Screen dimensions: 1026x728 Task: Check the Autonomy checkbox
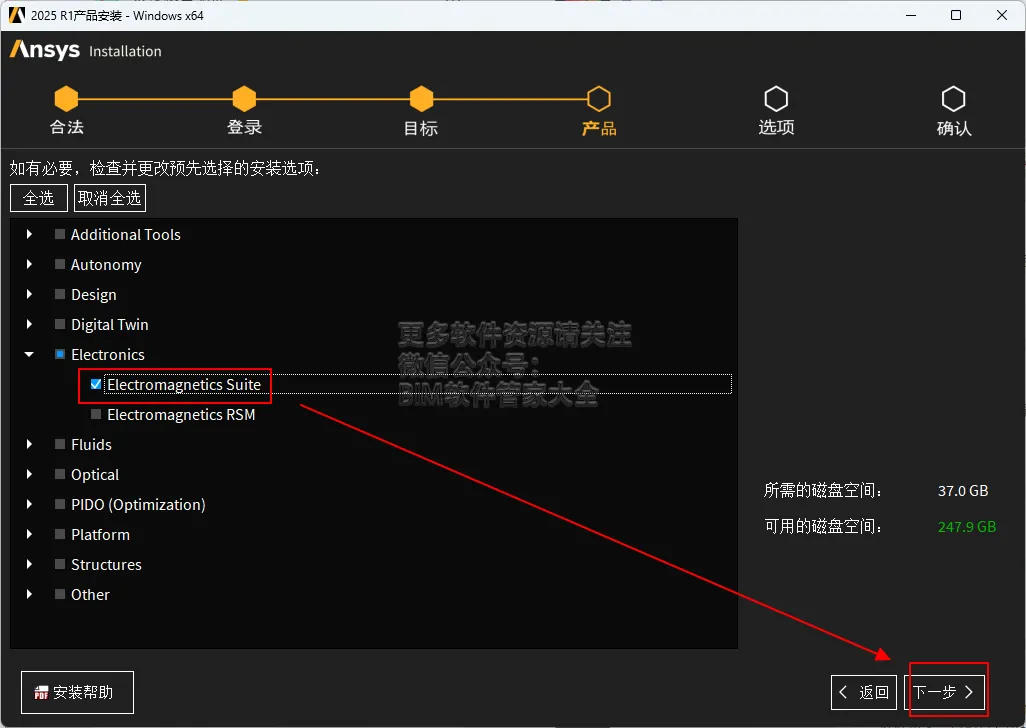click(60, 264)
